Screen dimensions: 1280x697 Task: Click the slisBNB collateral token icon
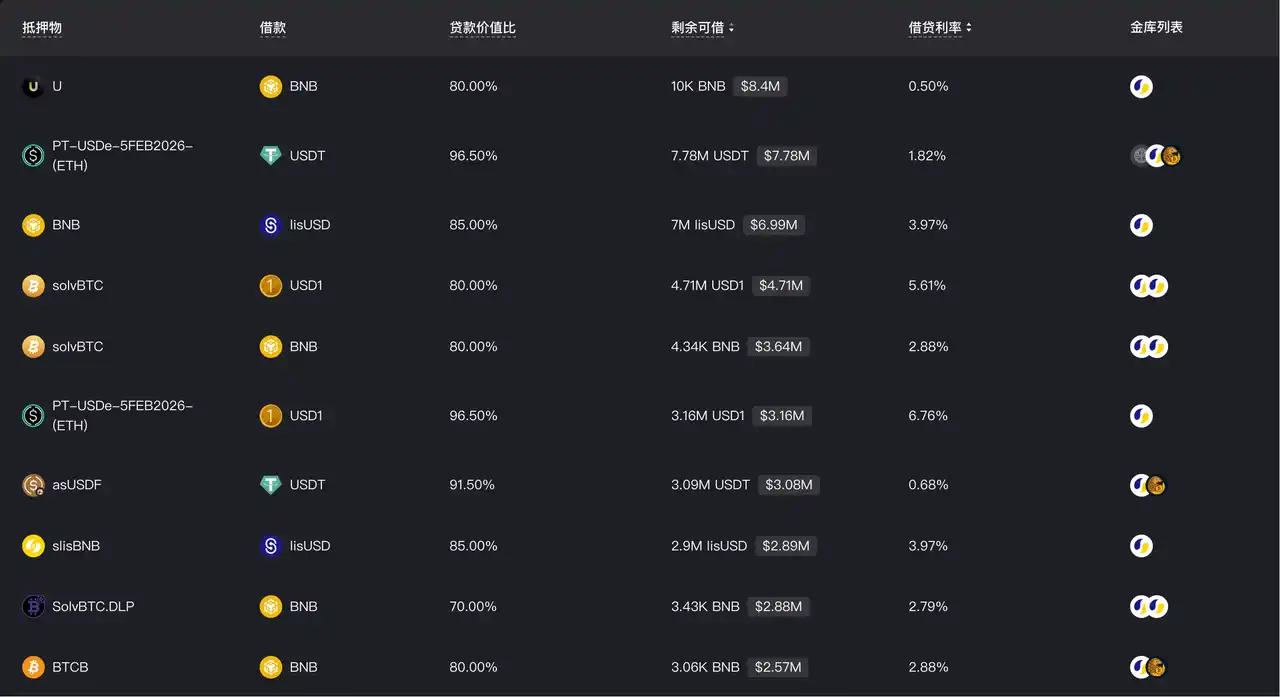click(x=33, y=546)
